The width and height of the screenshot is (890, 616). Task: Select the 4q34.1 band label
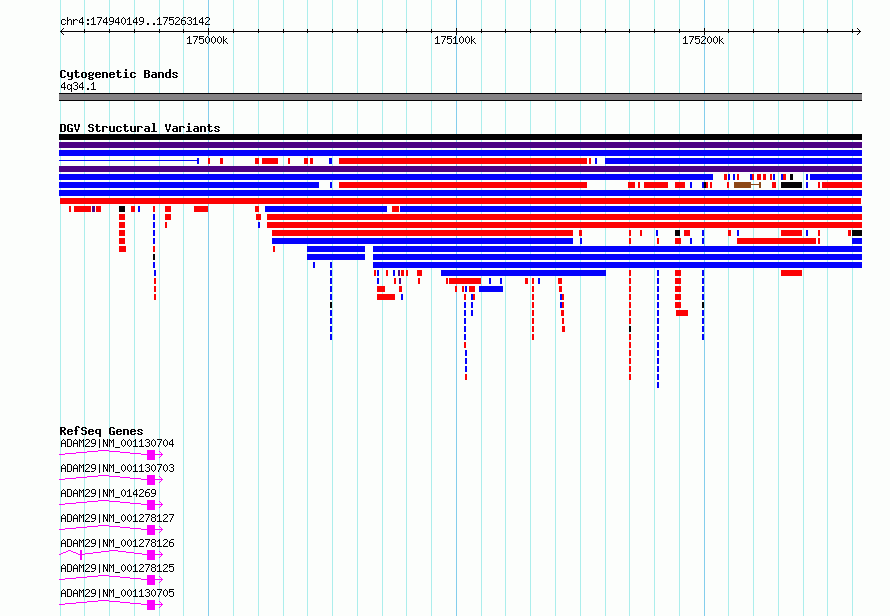tap(78, 86)
